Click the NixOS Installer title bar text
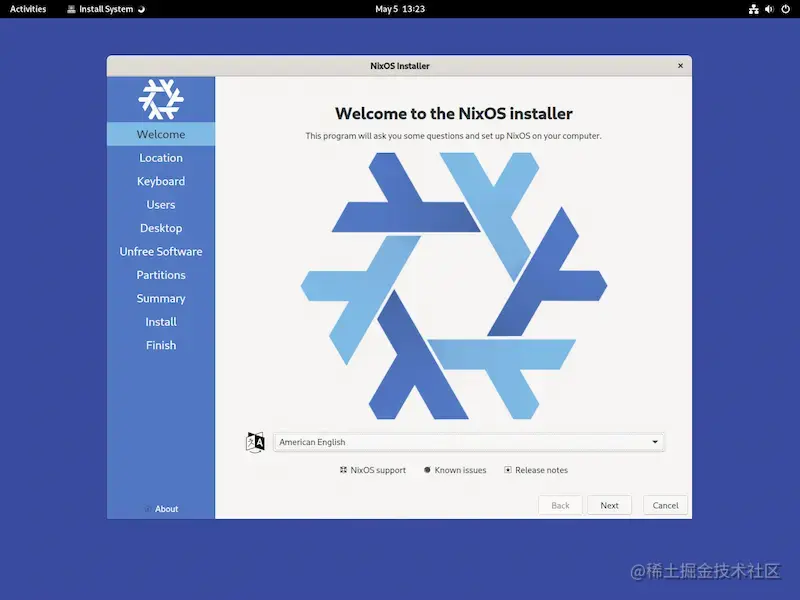The image size is (800, 600). [400, 66]
